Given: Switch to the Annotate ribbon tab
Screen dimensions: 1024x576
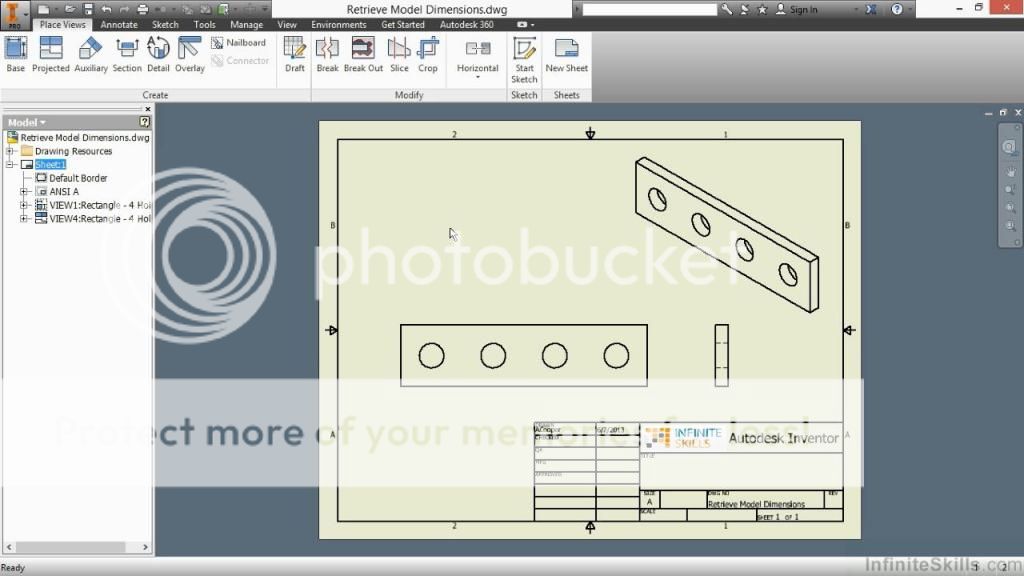Looking at the screenshot, I should click(119, 25).
